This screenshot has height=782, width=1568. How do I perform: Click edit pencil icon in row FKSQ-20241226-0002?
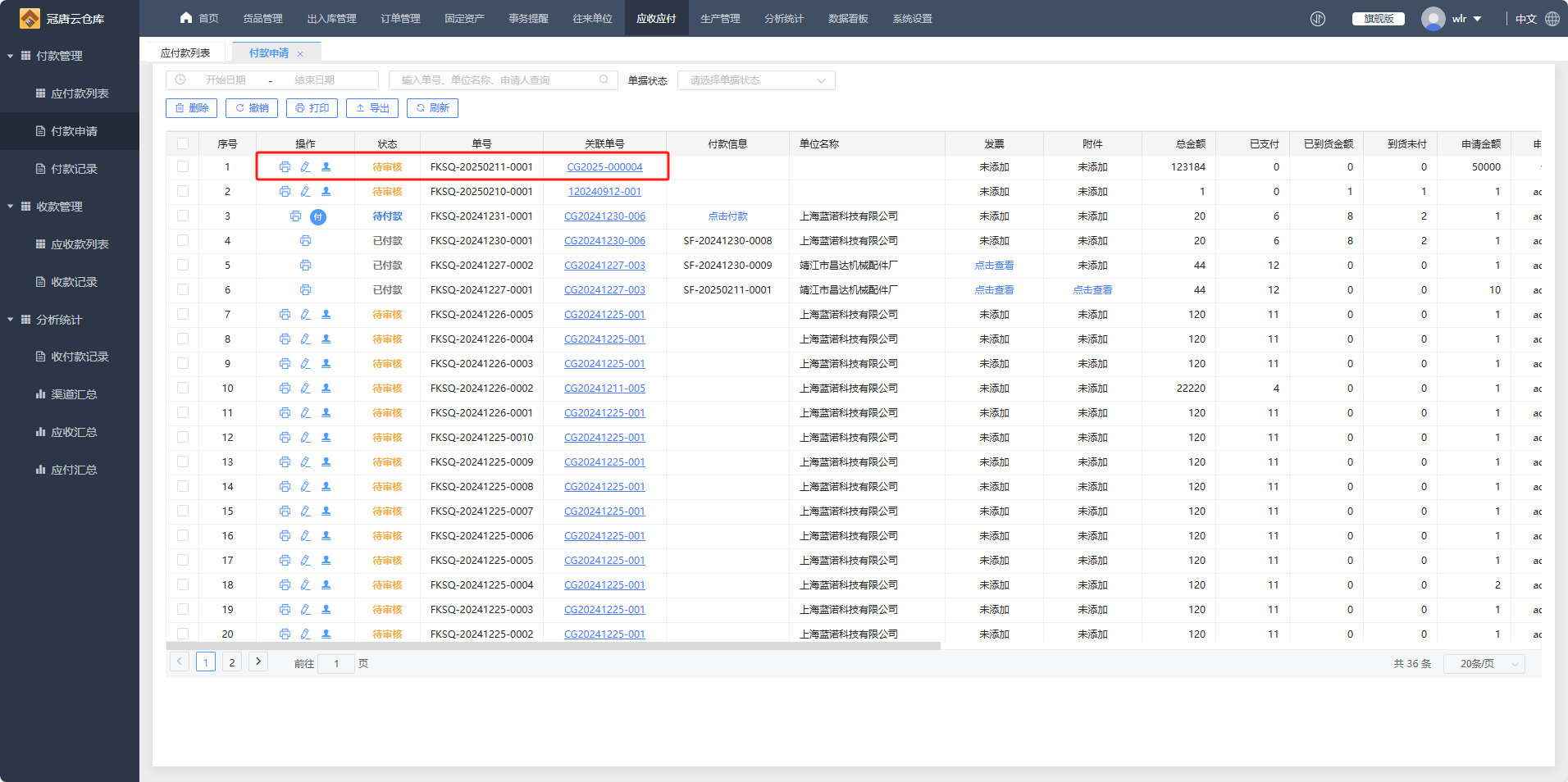305,389
